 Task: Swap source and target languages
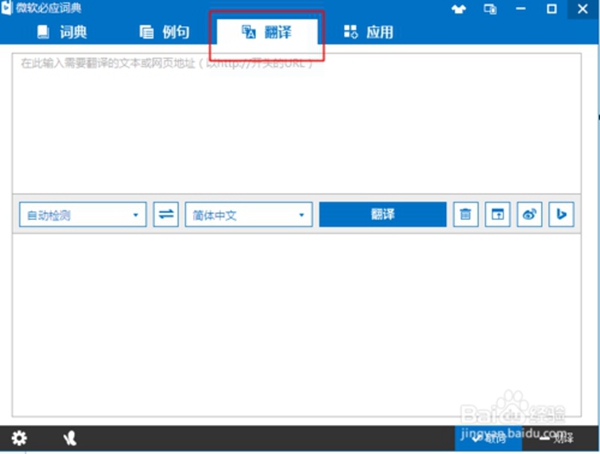point(166,215)
